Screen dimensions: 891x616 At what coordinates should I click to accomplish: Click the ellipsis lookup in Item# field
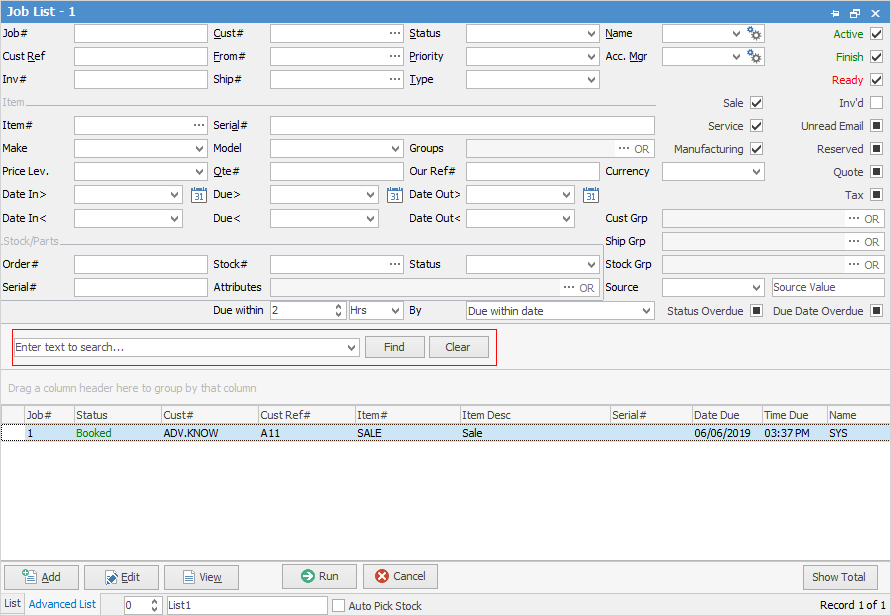pos(198,126)
